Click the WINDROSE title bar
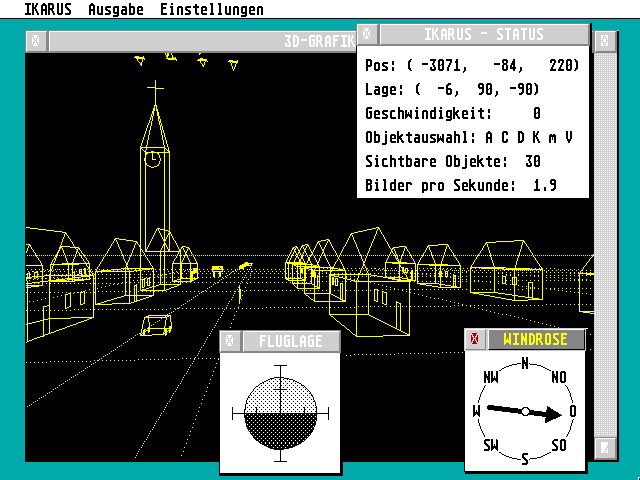This screenshot has width=640, height=480. (536, 339)
